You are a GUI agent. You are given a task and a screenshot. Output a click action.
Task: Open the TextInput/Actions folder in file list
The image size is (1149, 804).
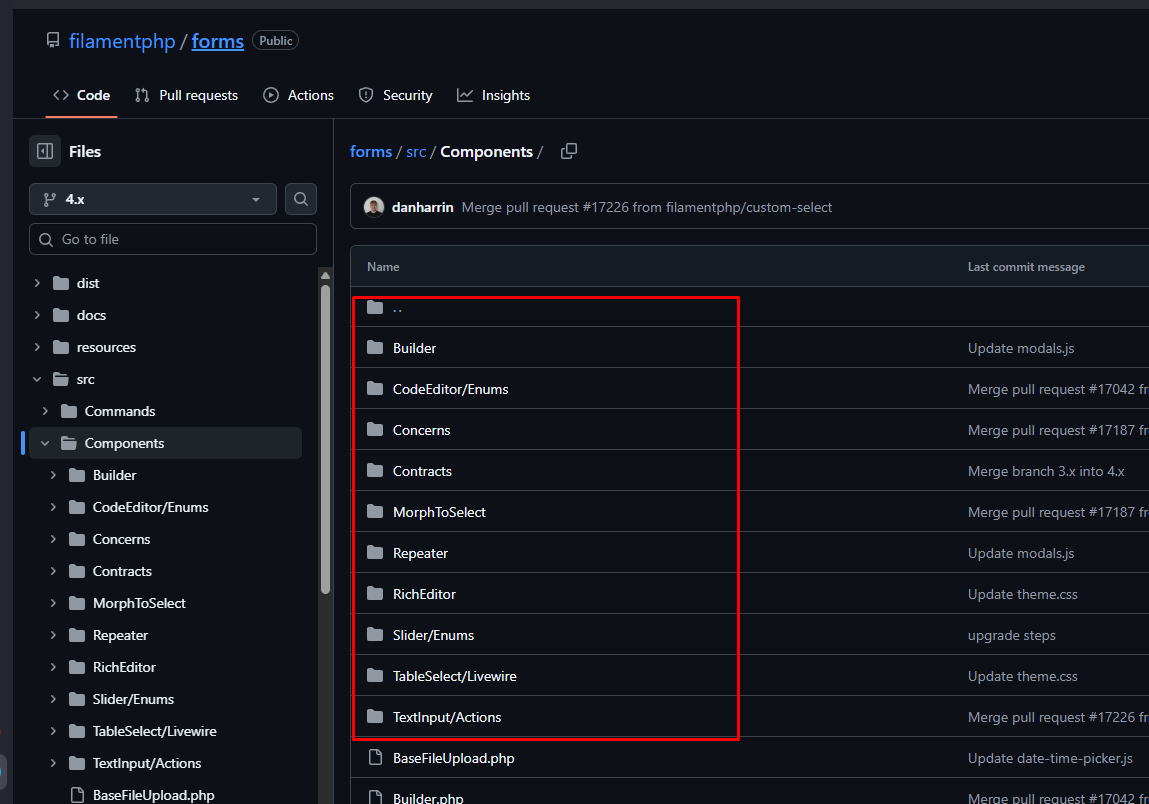447,718
